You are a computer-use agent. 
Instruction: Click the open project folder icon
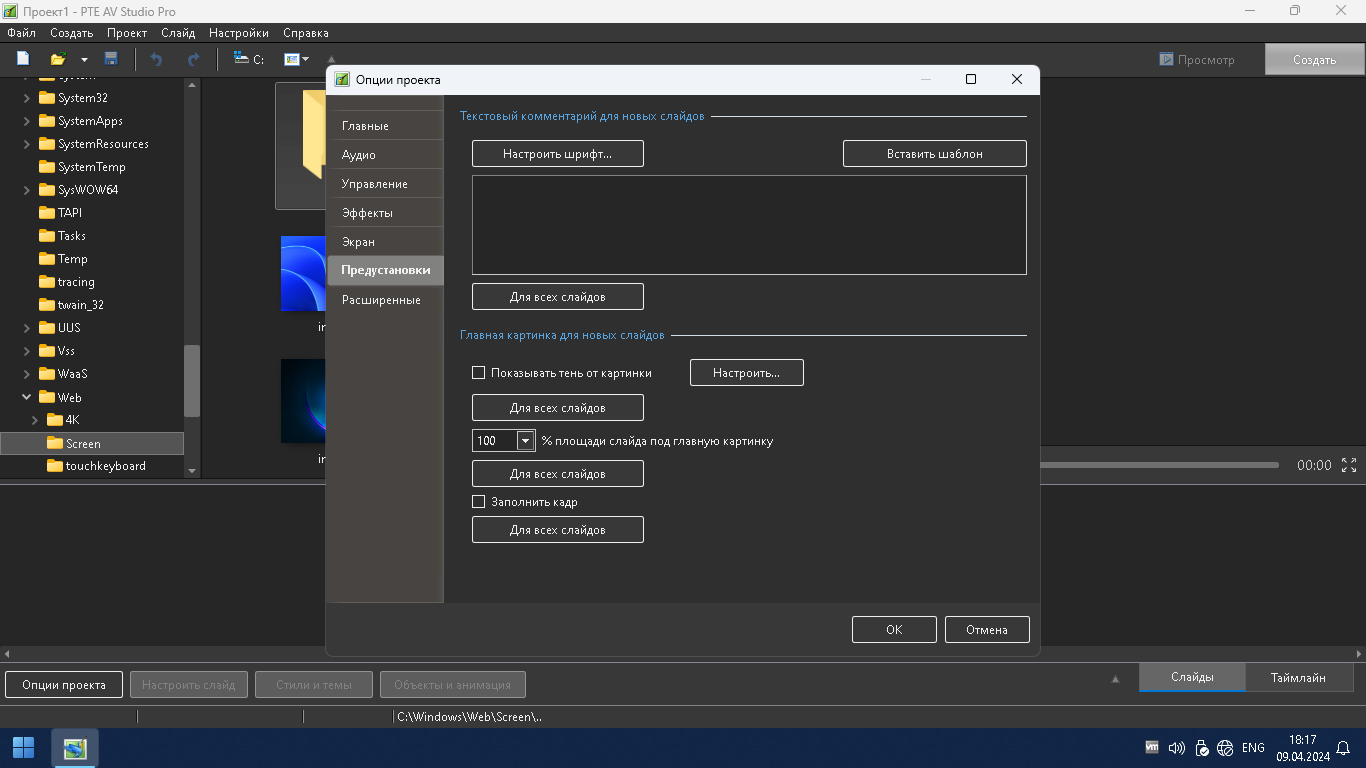click(58, 59)
